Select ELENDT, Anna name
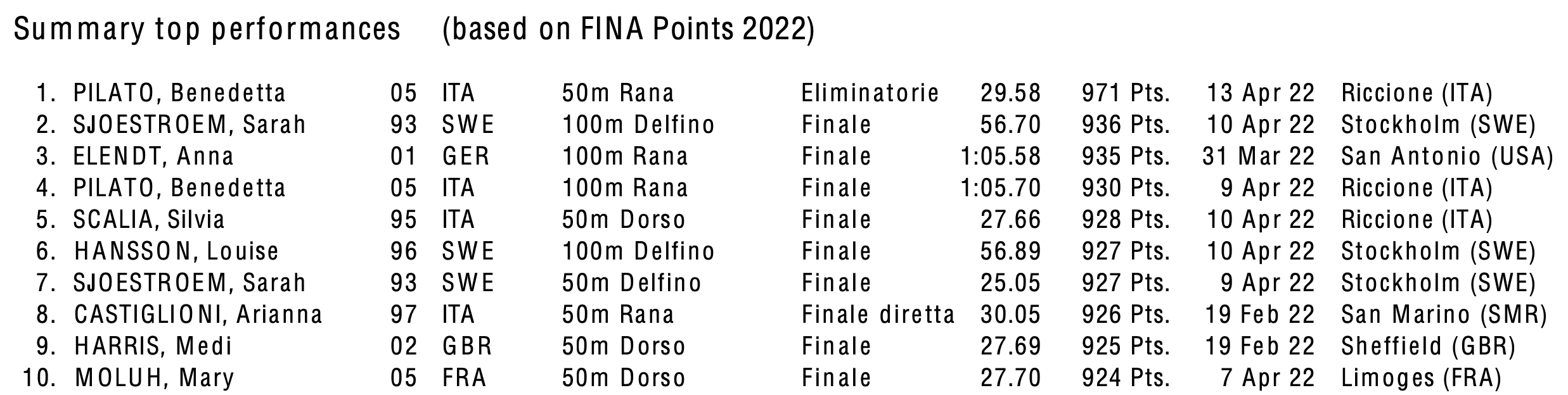The height and width of the screenshot is (395, 1568). pyautogui.click(x=154, y=156)
